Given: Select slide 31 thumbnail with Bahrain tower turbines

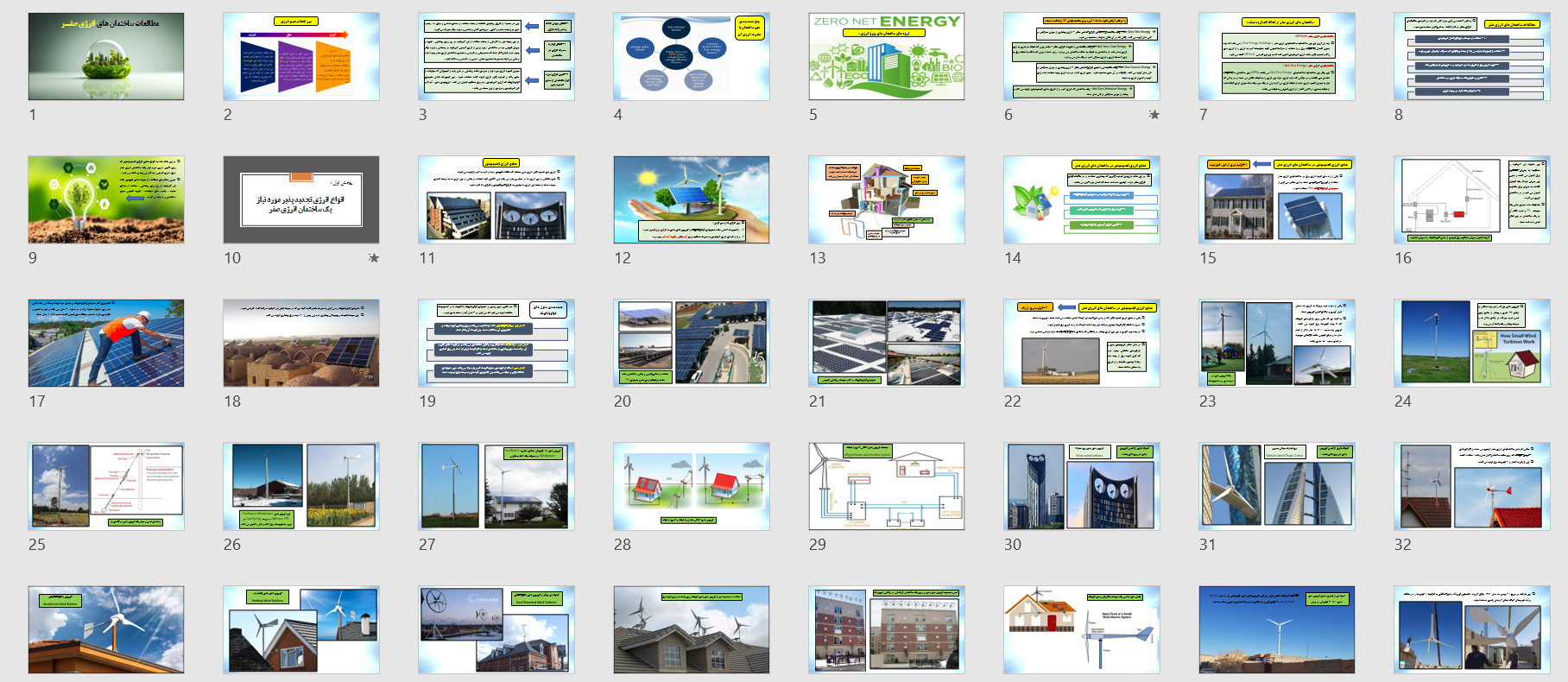Looking at the screenshot, I should 1277,486.
